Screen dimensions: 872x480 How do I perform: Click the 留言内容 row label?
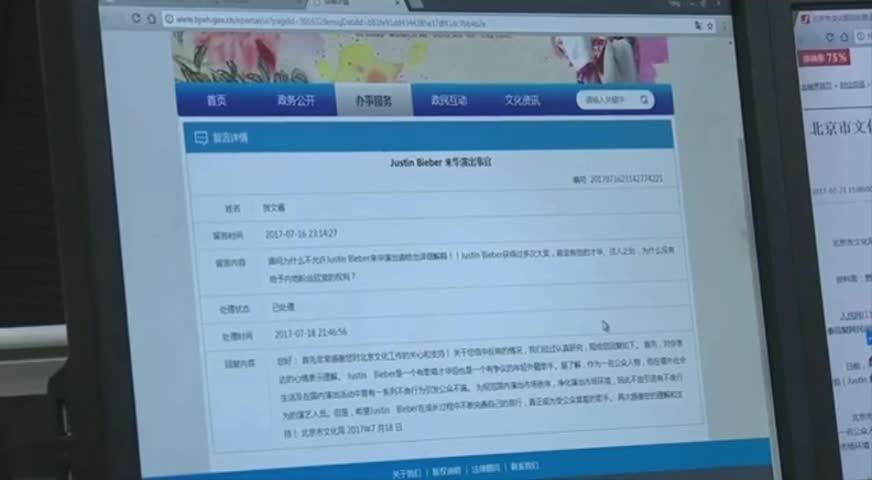230,263
